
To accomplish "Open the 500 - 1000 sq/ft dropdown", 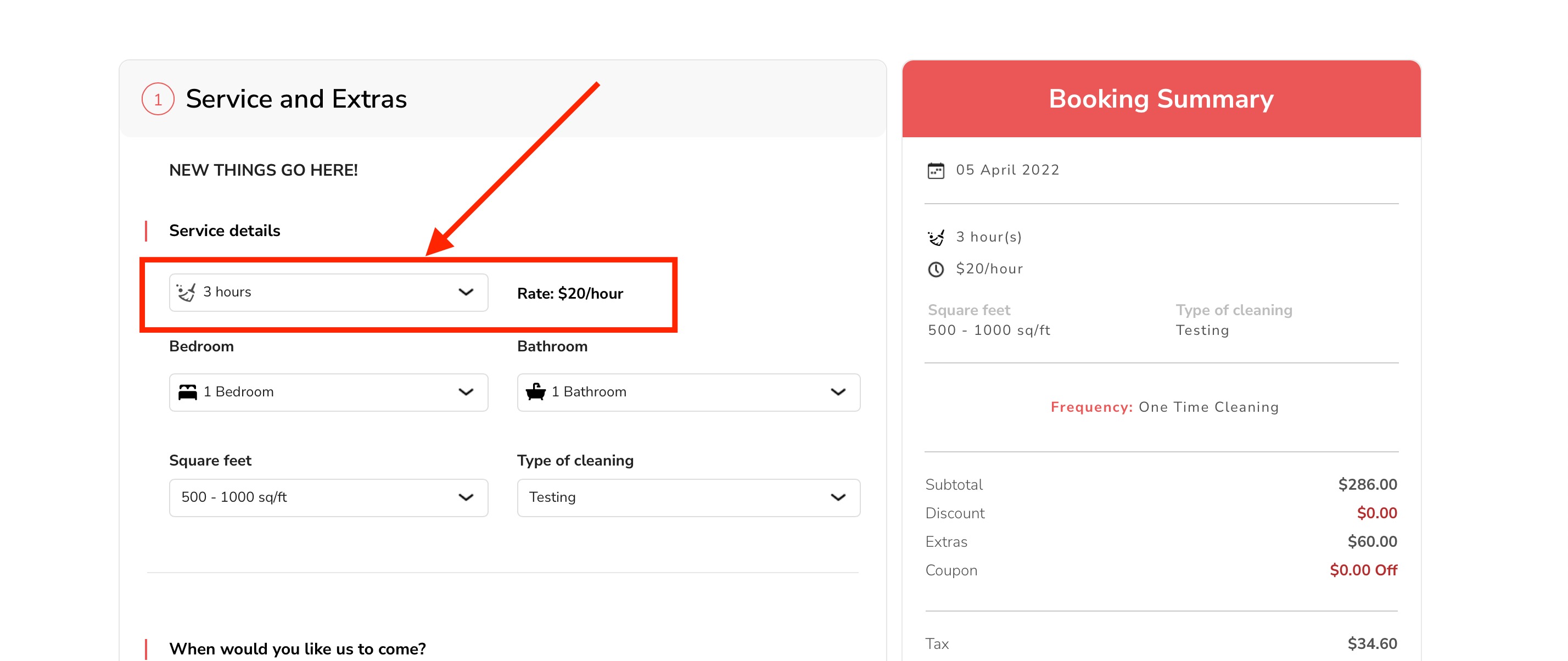I will [x=328, y=497].
